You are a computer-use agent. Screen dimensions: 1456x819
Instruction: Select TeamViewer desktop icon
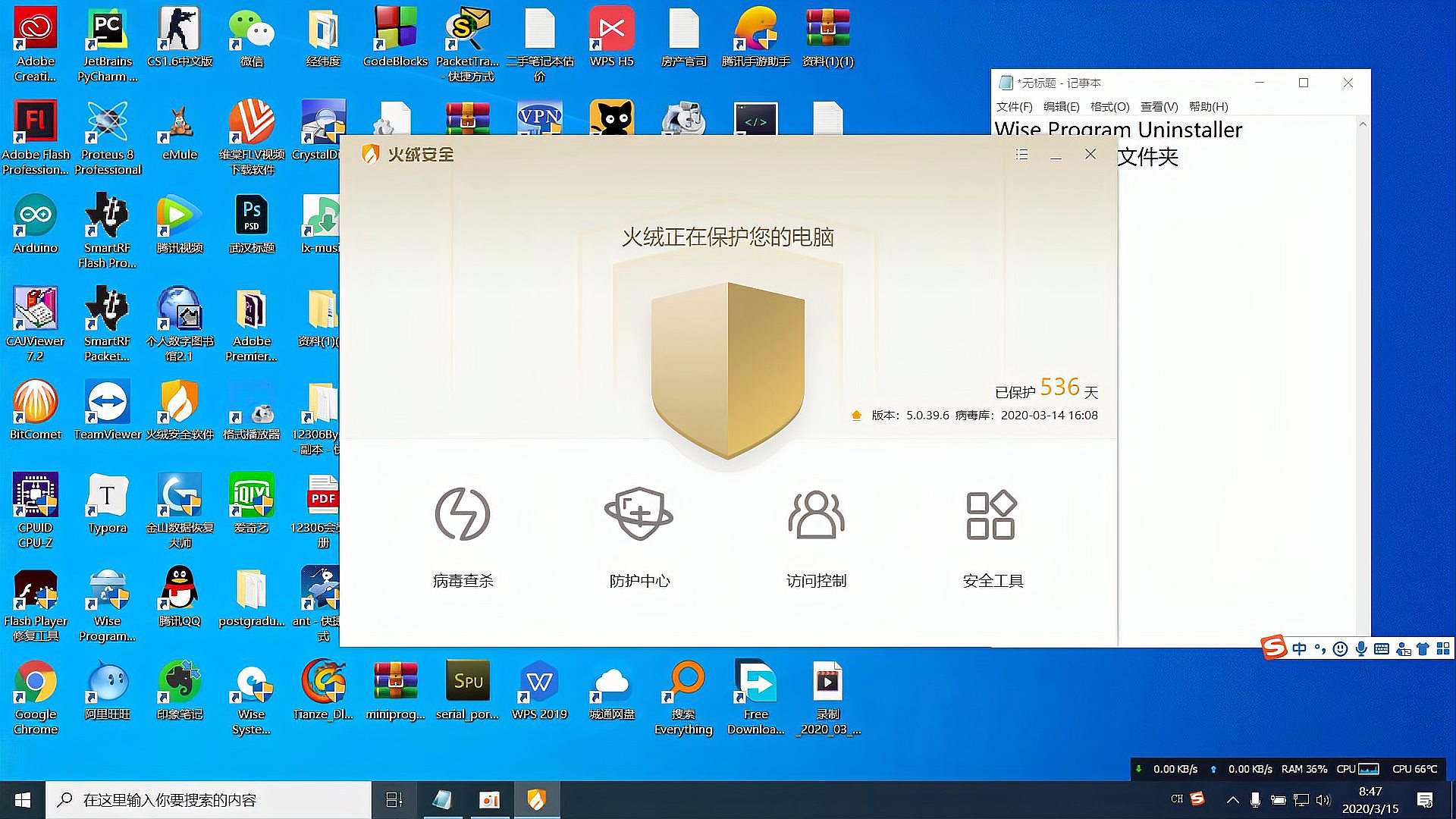108,410
